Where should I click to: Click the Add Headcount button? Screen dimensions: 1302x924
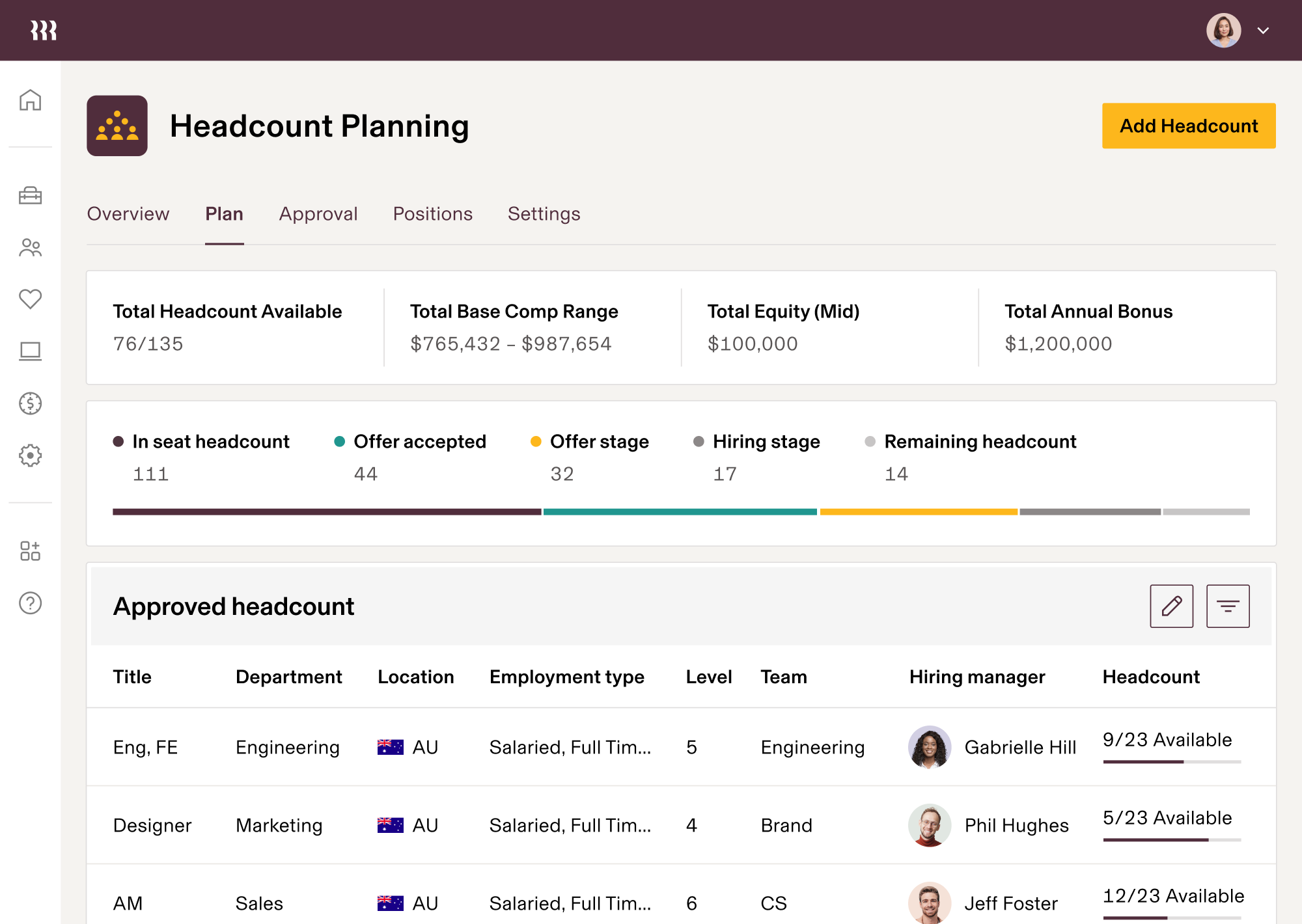(1188, 126)
